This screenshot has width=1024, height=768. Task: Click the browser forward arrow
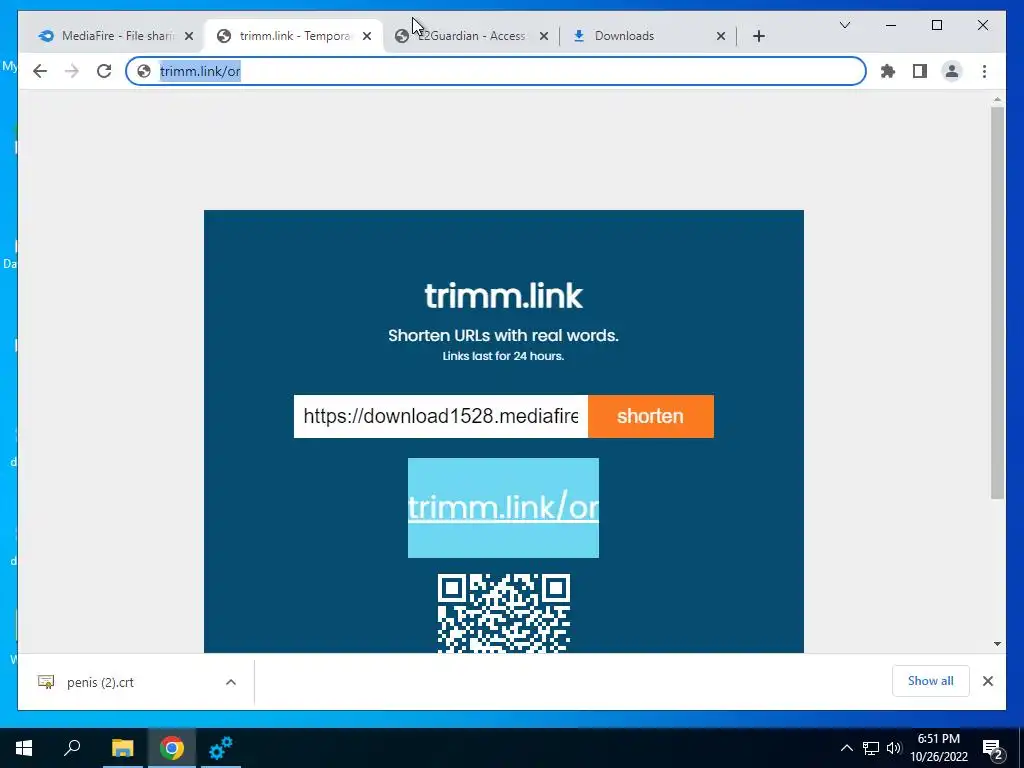click(72, 71)
